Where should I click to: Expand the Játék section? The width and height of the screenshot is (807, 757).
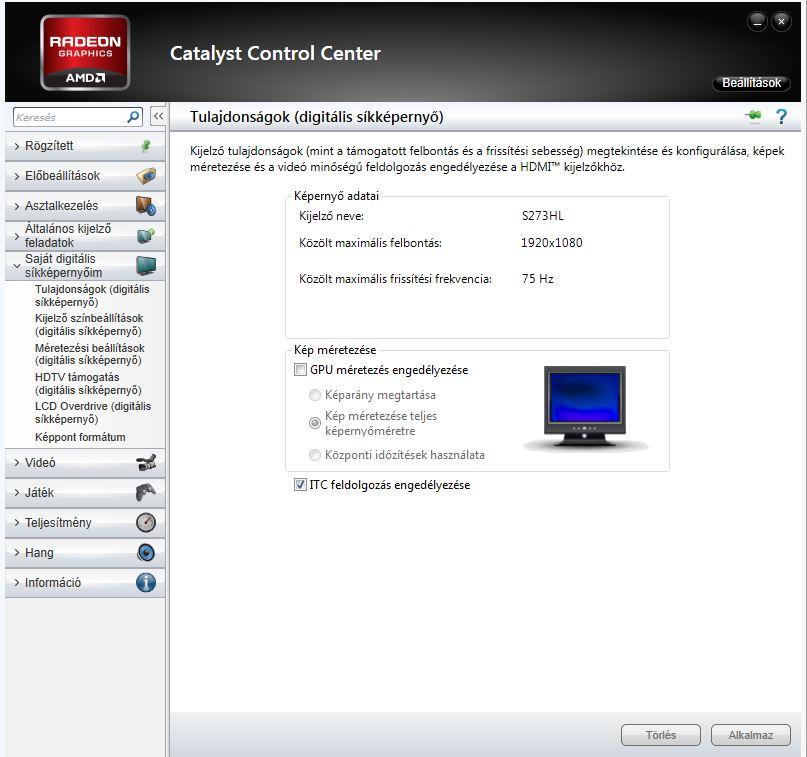pos(85,492)
